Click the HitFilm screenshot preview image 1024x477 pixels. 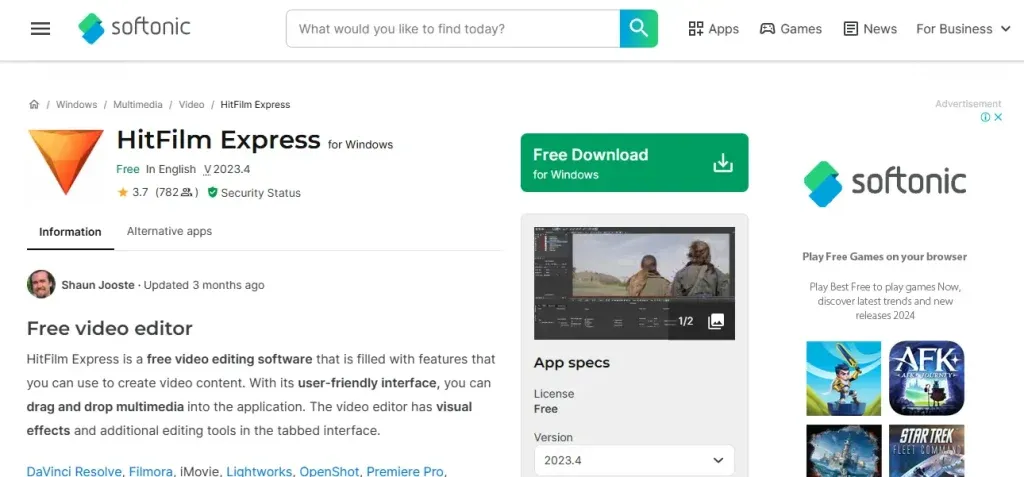pyautogui.click(x=634, y=284)
